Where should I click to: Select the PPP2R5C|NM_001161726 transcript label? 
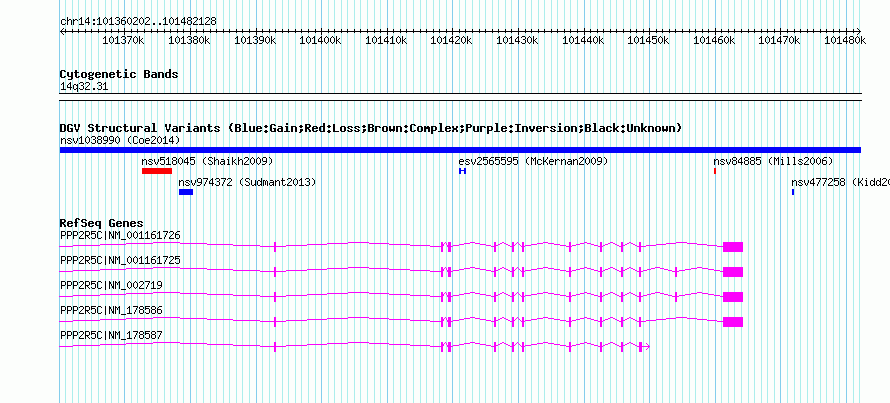pos(120,235)
